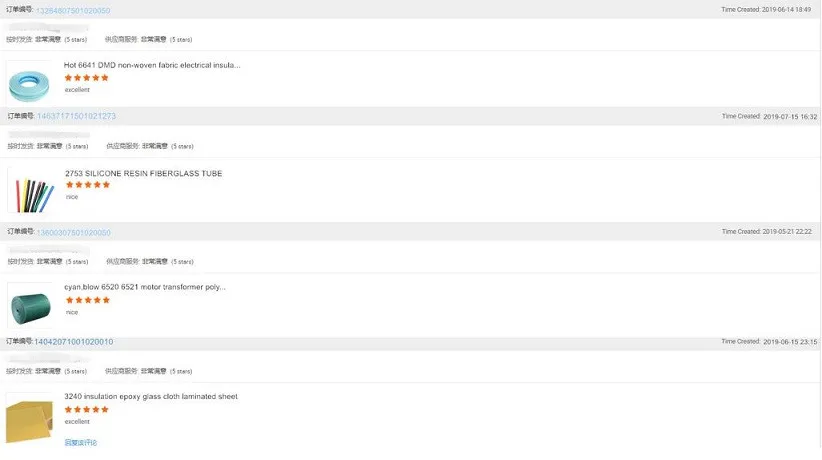Click the five stars under Silicone Resin Fiberglass Tube
822x460 pixels.
(x=87, y=185)
